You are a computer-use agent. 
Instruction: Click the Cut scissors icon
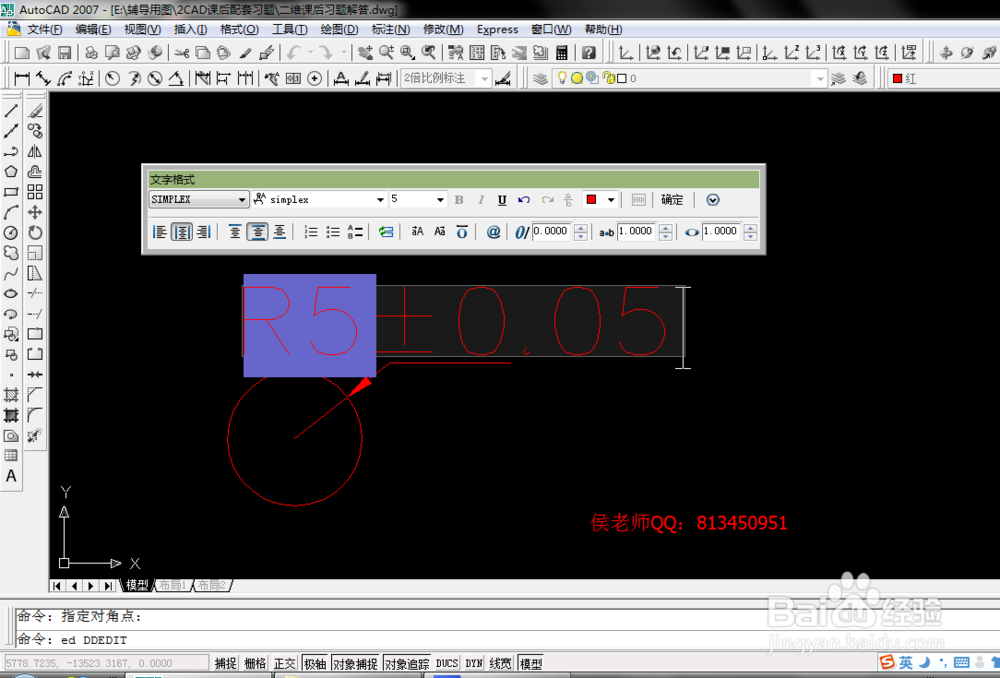click(182, 53)
